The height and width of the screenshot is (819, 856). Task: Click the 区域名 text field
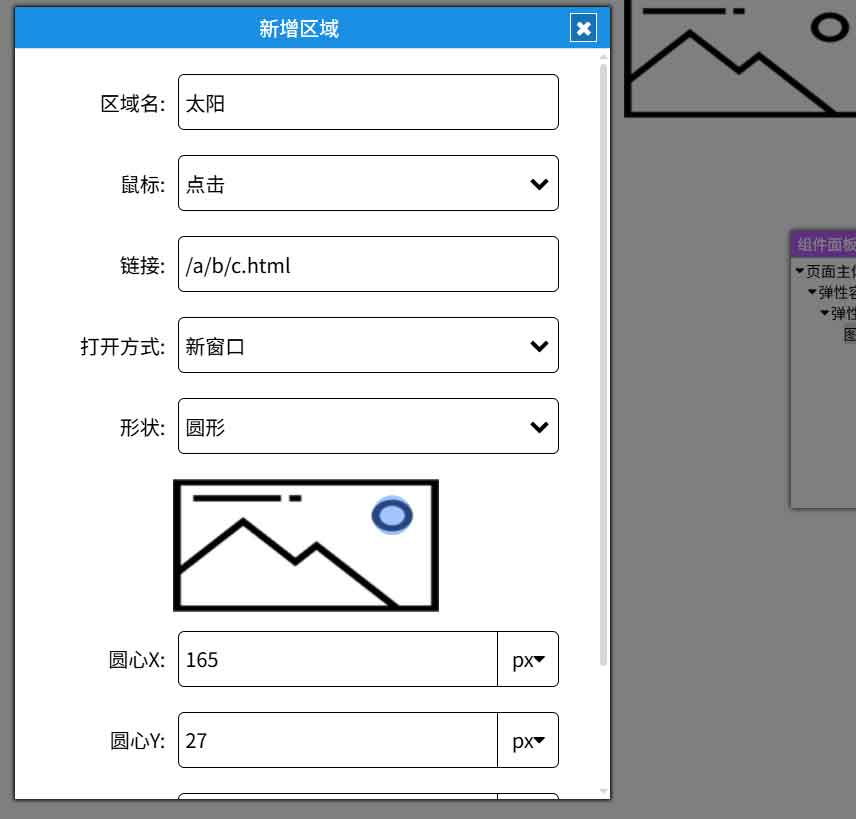pyautogui.click(x=367, y=102)
